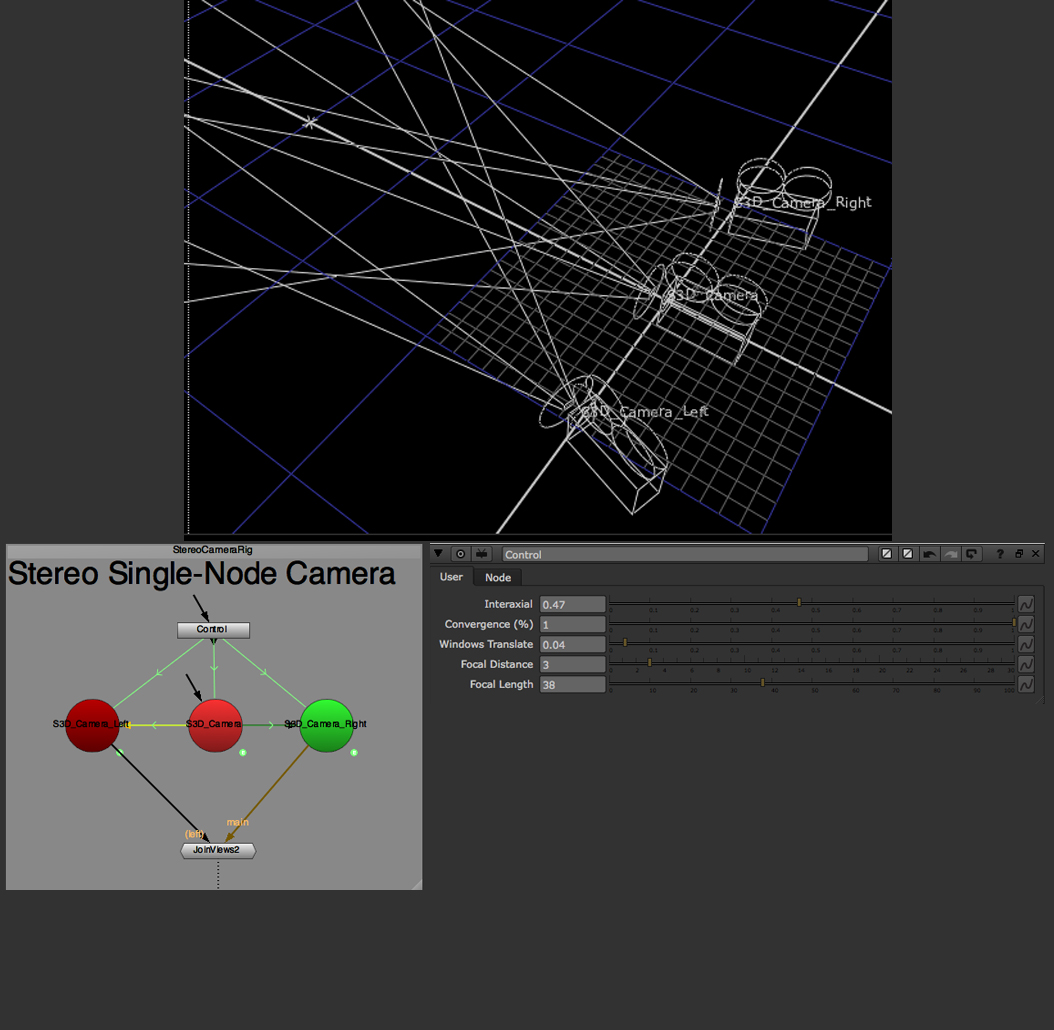Screen dimensions: 1054x1030
Task: Click inside the Focal Distance value field
Action: click(572, 663)
